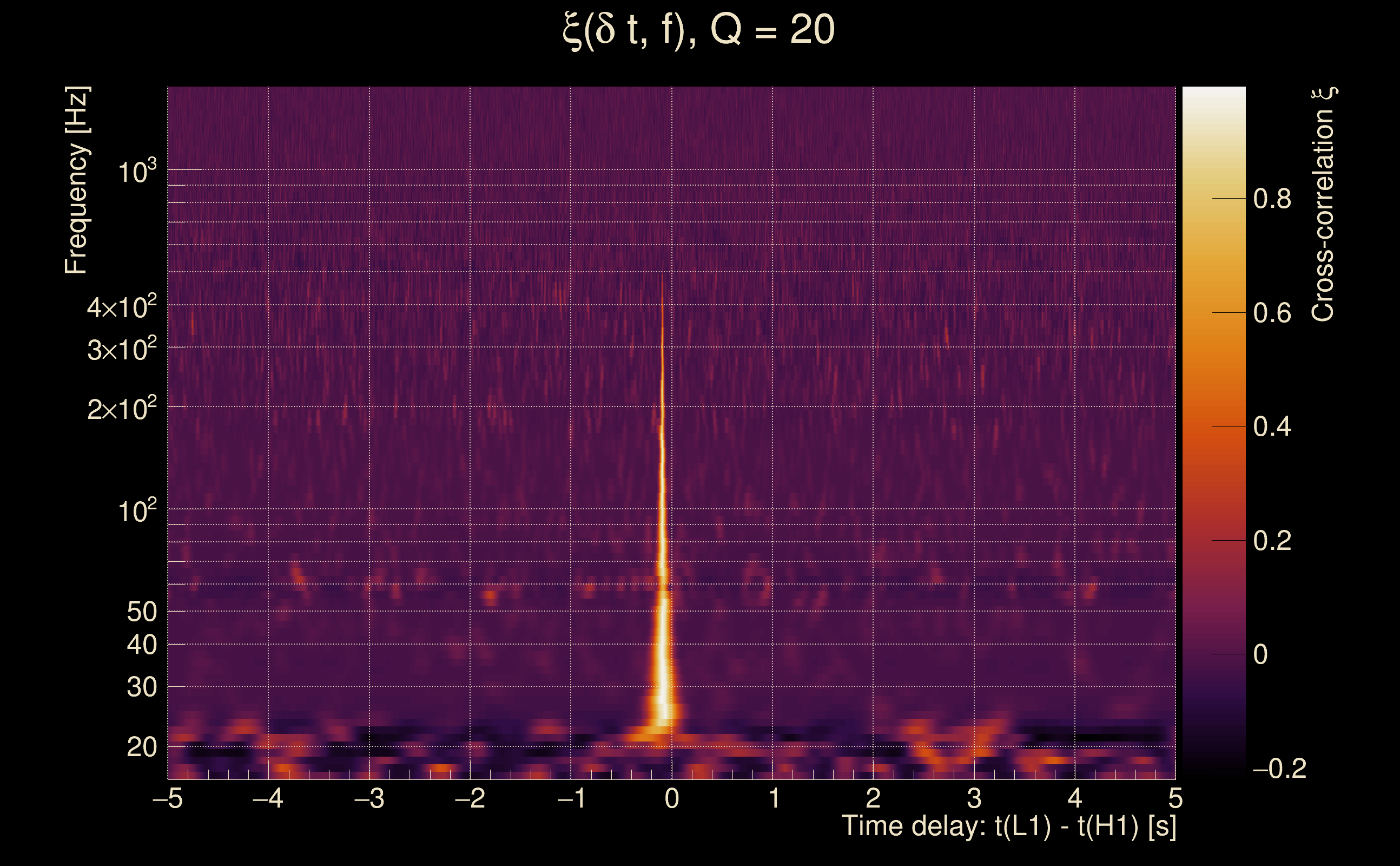Click the 0.8 tick label on colorbar

(1272, 199)
